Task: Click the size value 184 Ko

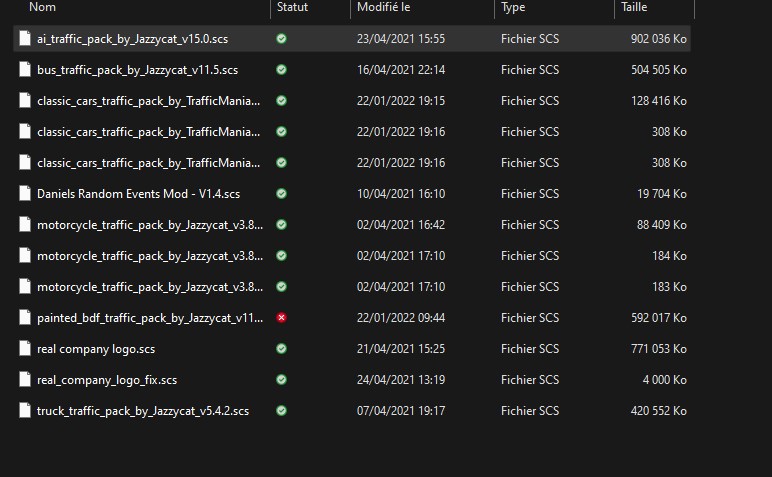Action: click(669, 255)
